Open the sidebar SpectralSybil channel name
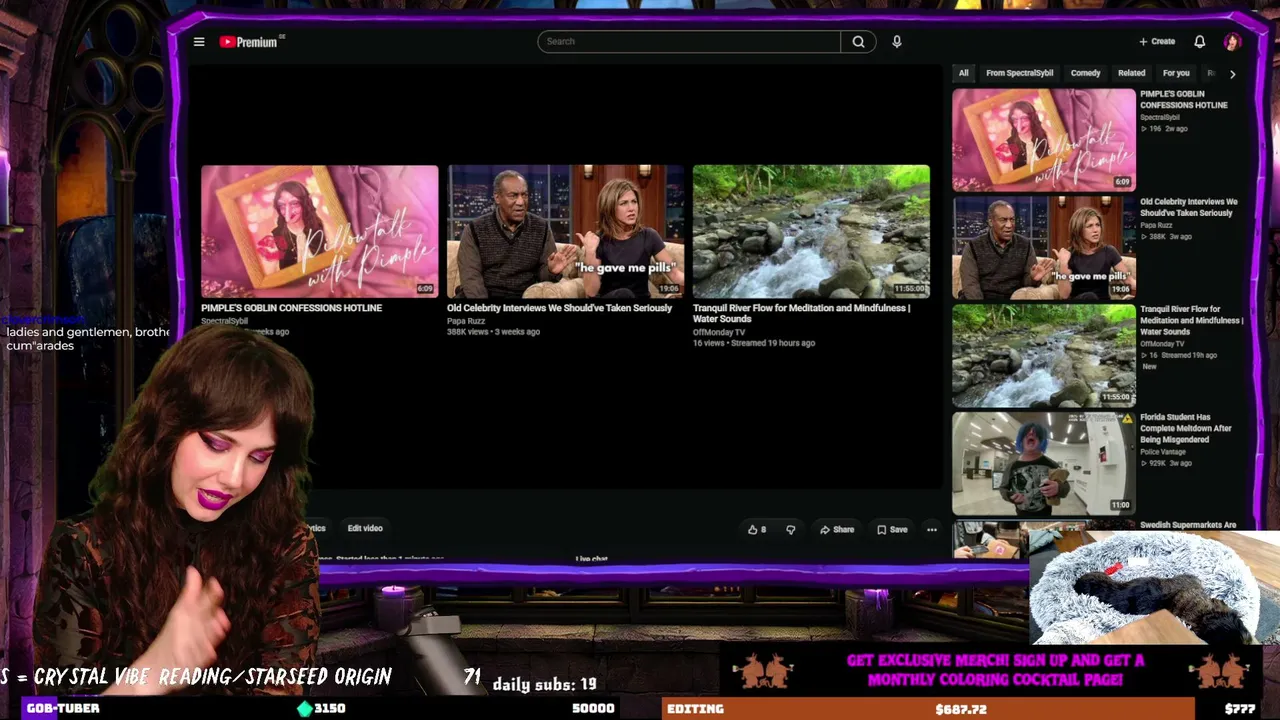 point(1160,118)
